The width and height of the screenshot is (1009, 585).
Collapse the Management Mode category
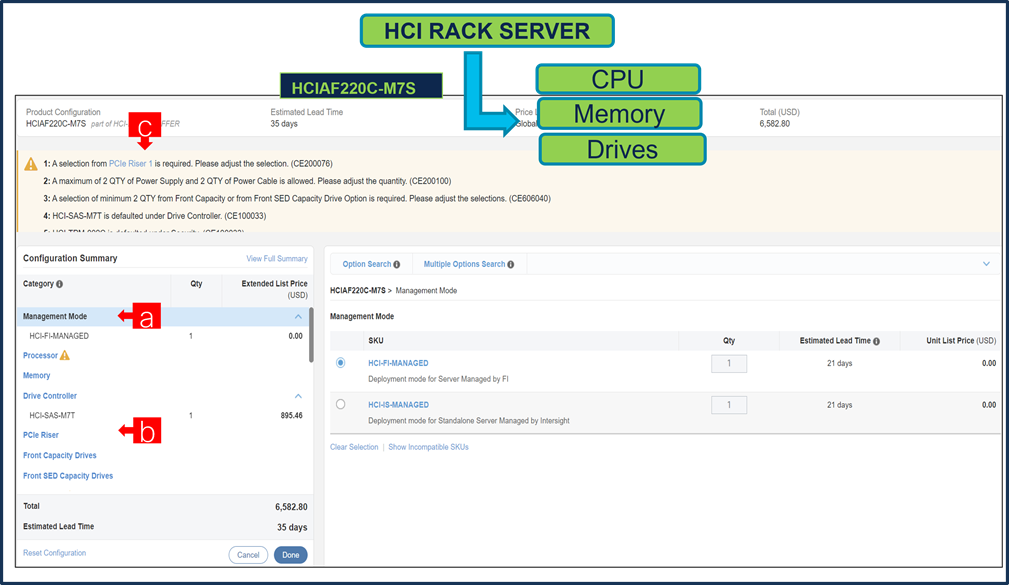[298, 317]
